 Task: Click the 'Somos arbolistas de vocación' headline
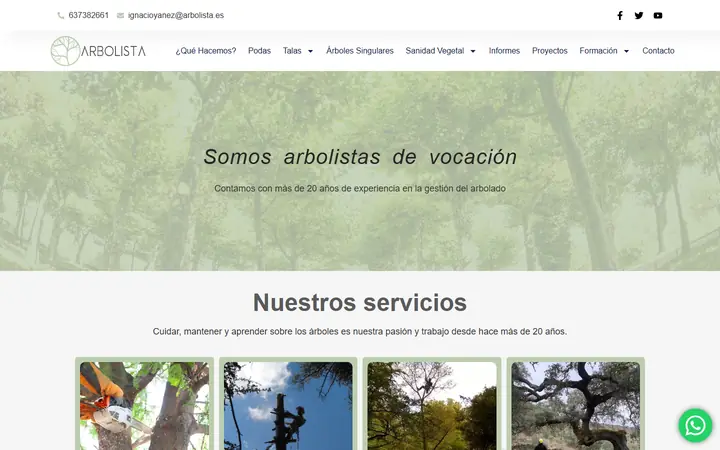point(360,157)
